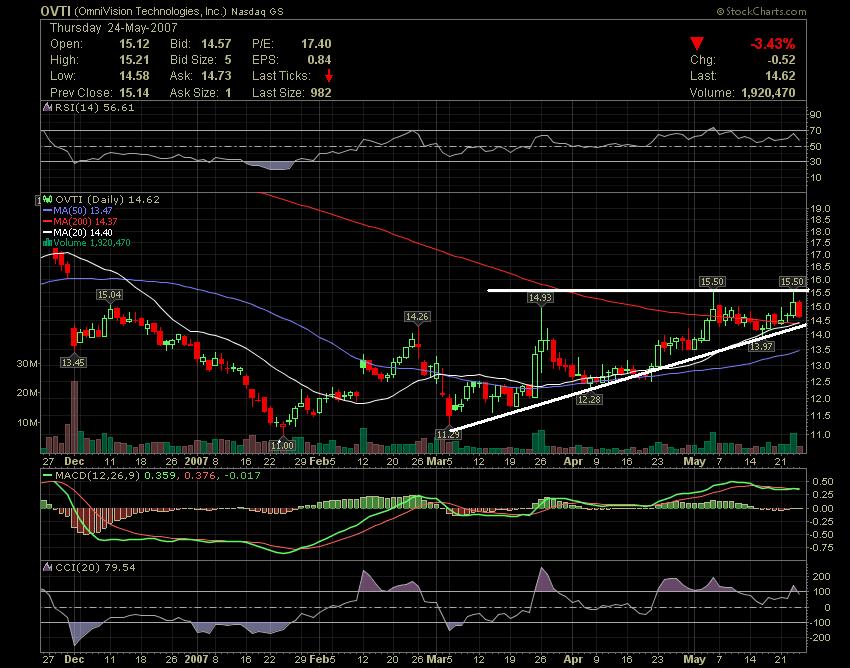
Task: Click the RSI(14) 56.61 panel label
Action: (94, 107)
